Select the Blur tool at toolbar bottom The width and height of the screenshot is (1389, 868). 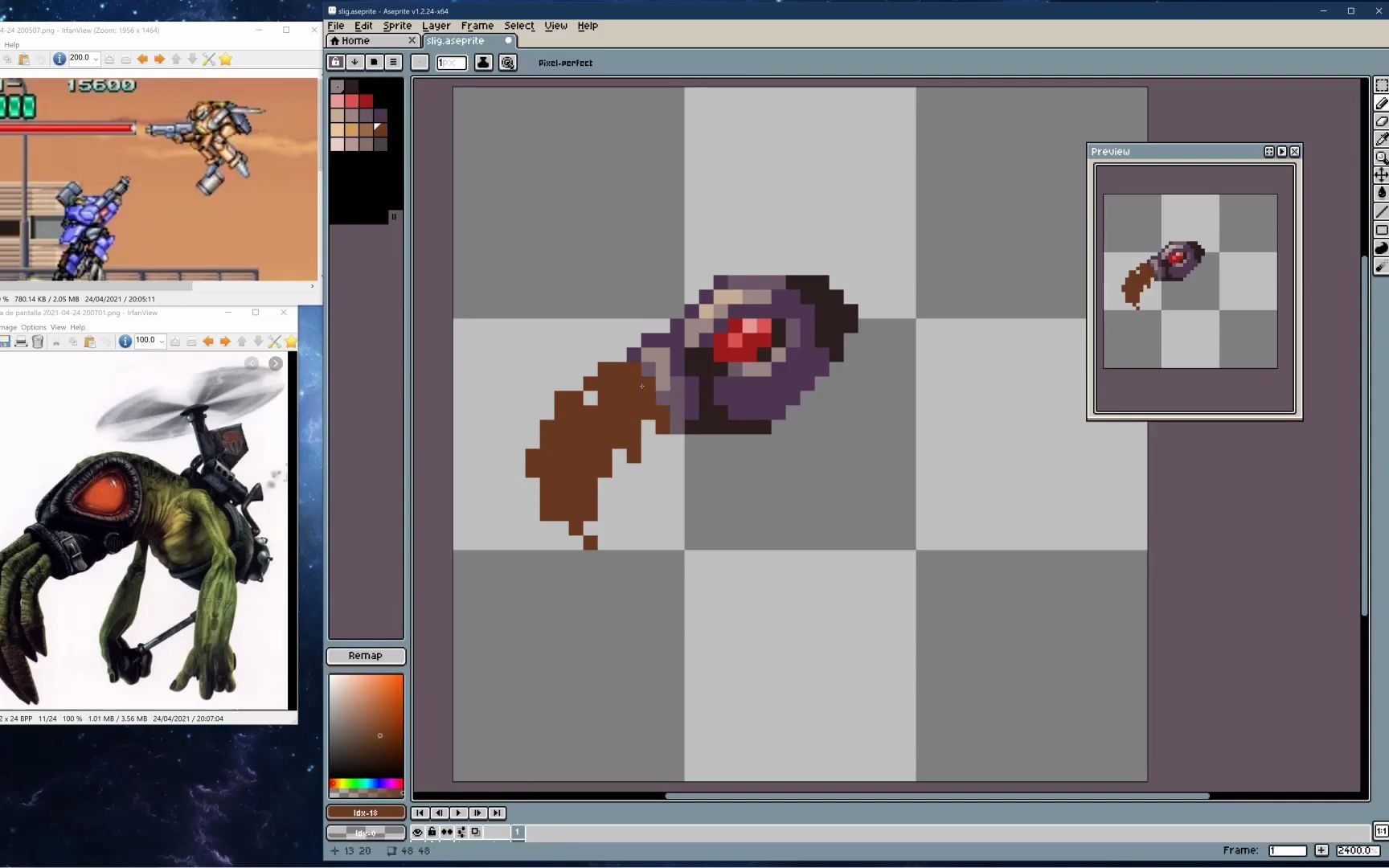tap(1381, 266)
